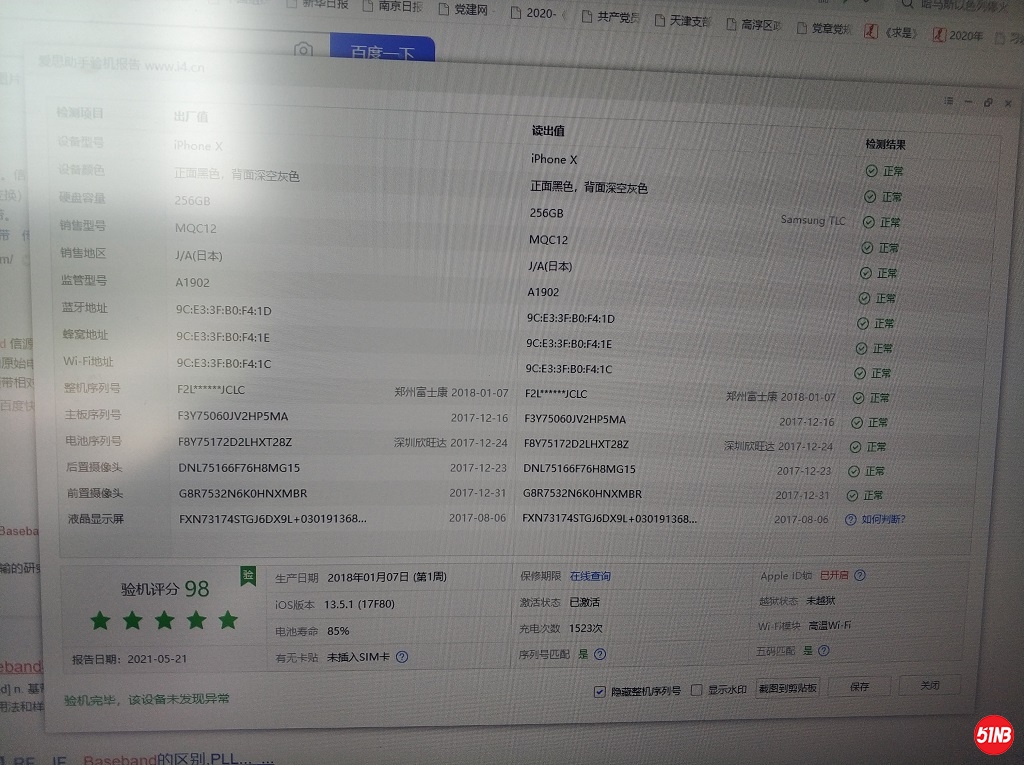
Task: Click question icon beside Apple ID锁 已开启
Action: pyautogui.click(x=860, y=576)
